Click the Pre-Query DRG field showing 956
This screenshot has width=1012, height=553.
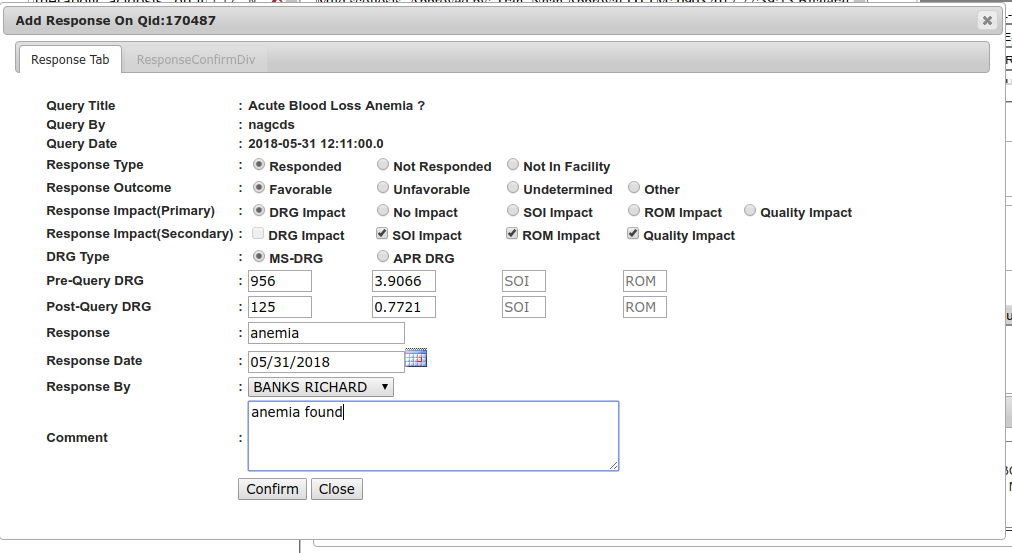point(280,281)
